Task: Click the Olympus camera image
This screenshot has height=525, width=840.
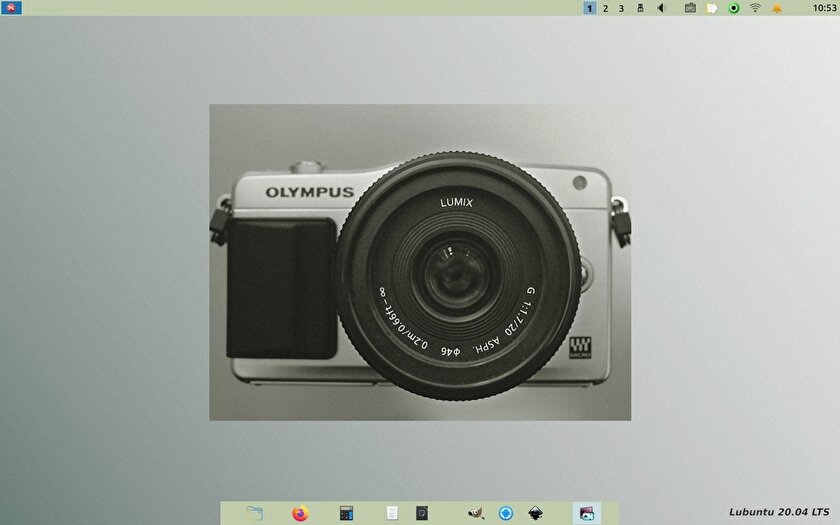Action: 420,262
